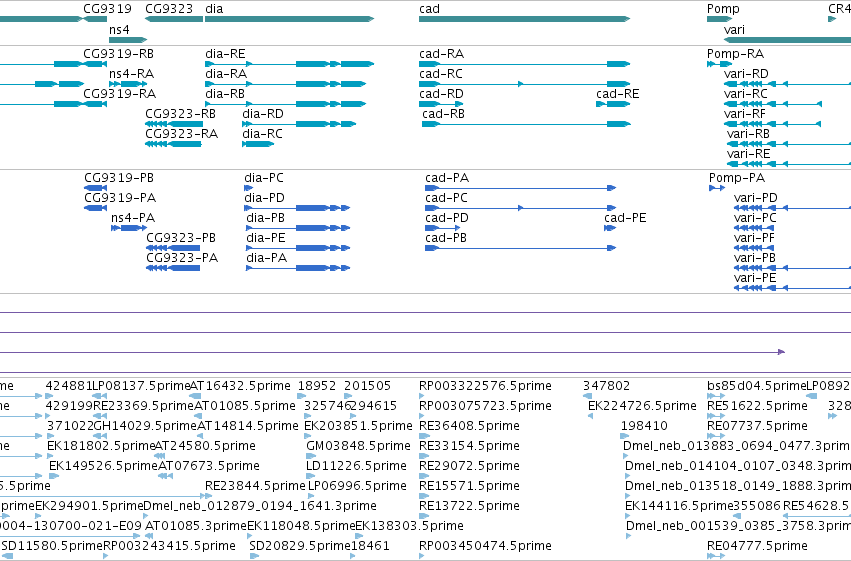
Task: Select the Pomp-RA transcript label
Action: (x=735, y=54)
